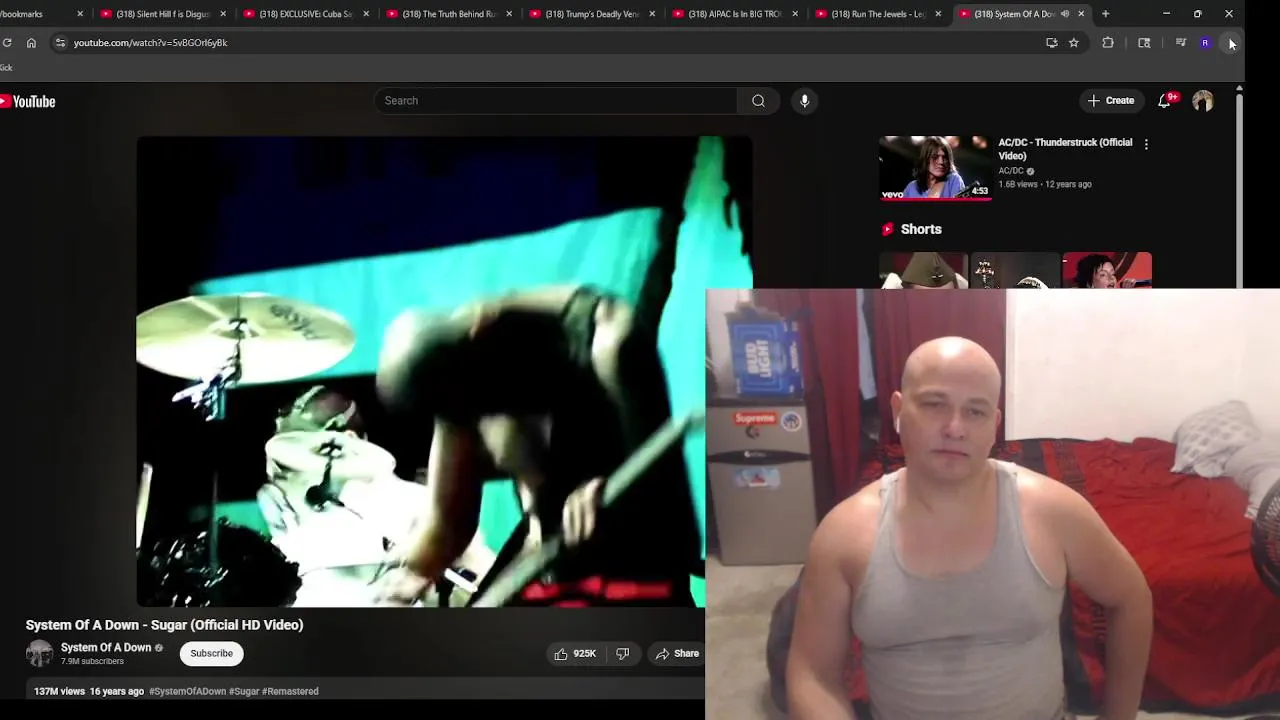The image size is (1280, 720).
Task: Open the System Of A Down channel name
Action: (x=106, y=647)
